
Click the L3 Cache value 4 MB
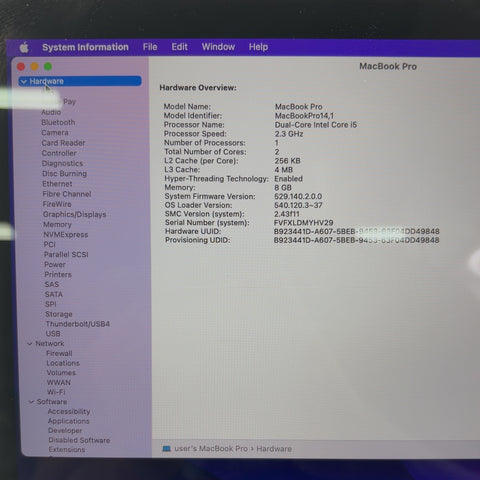pyautogui.click(x=284, y=170)
